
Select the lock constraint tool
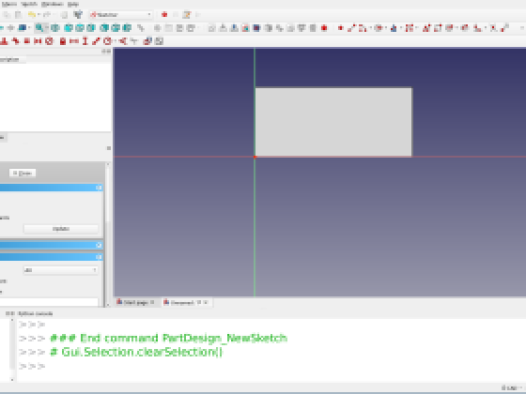click(x=63, y=41)
